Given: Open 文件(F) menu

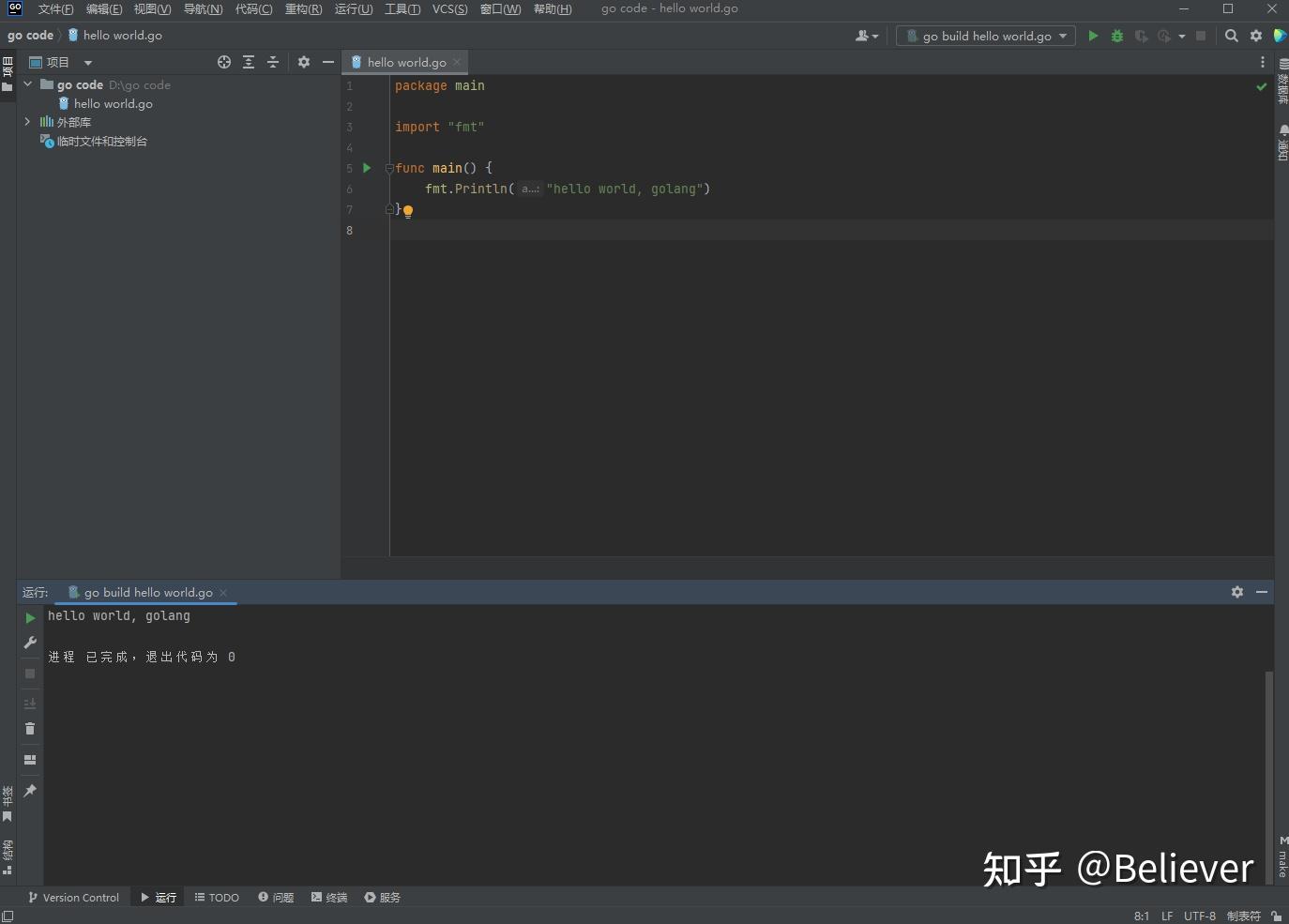Looking at the screenshot, I should pyautogui.click(x=55, y=8).
